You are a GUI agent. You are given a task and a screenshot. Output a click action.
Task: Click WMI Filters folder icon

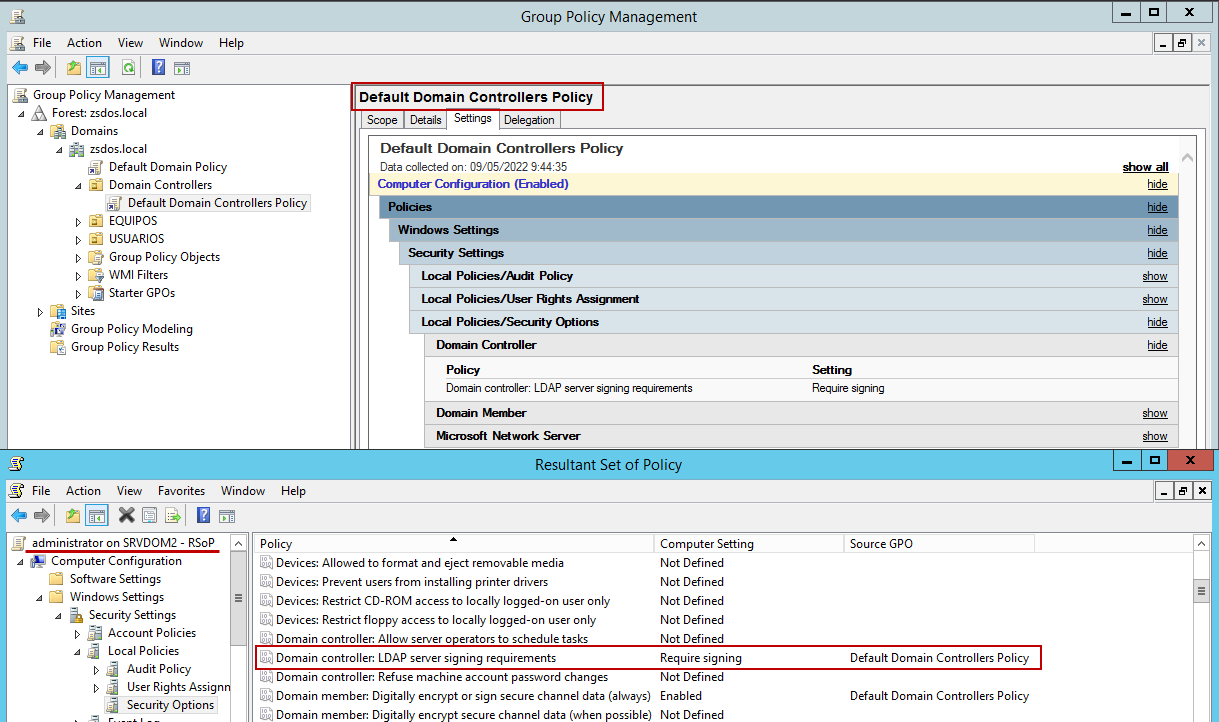click(97, 275)
